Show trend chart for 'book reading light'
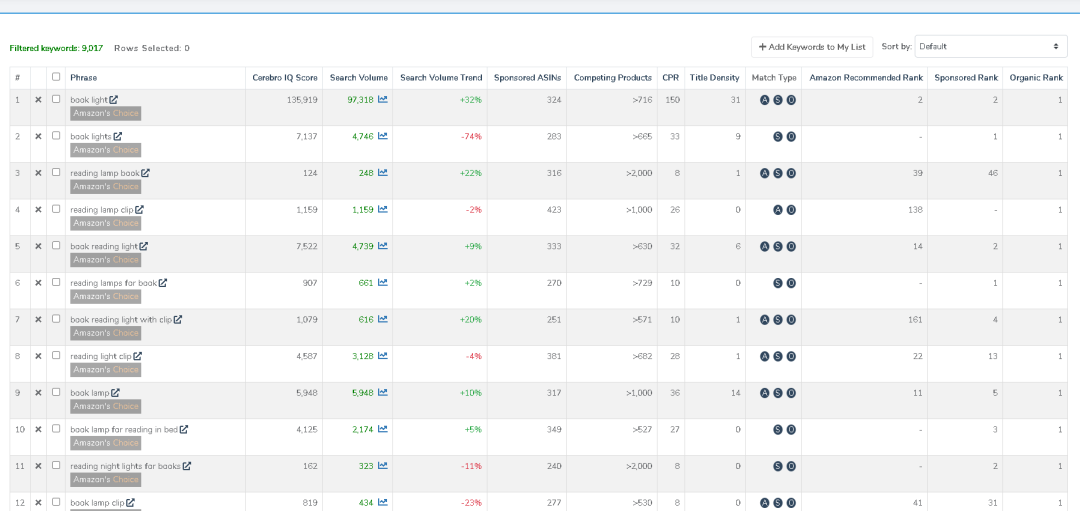1080x511 pixels. pyautogui.click(x=383, y=246)
